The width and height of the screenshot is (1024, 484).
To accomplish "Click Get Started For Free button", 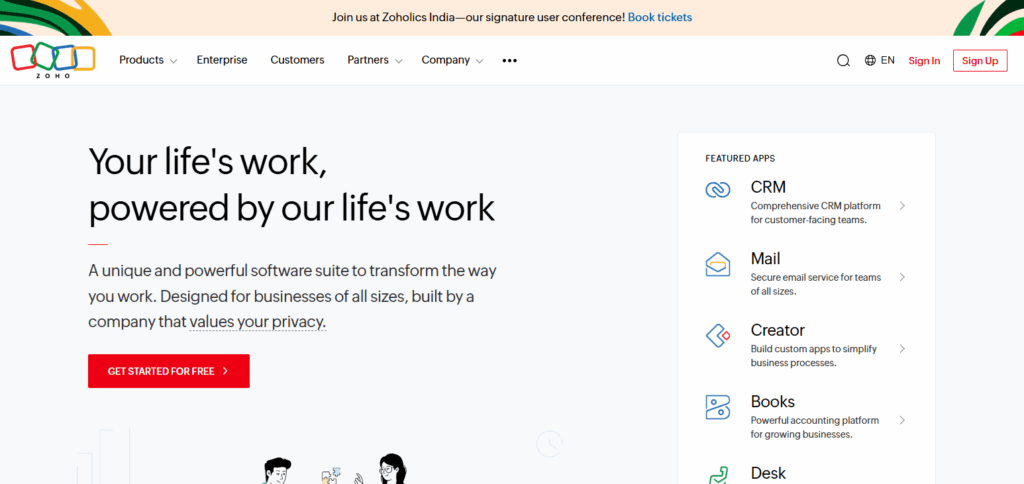I will 168,371.
